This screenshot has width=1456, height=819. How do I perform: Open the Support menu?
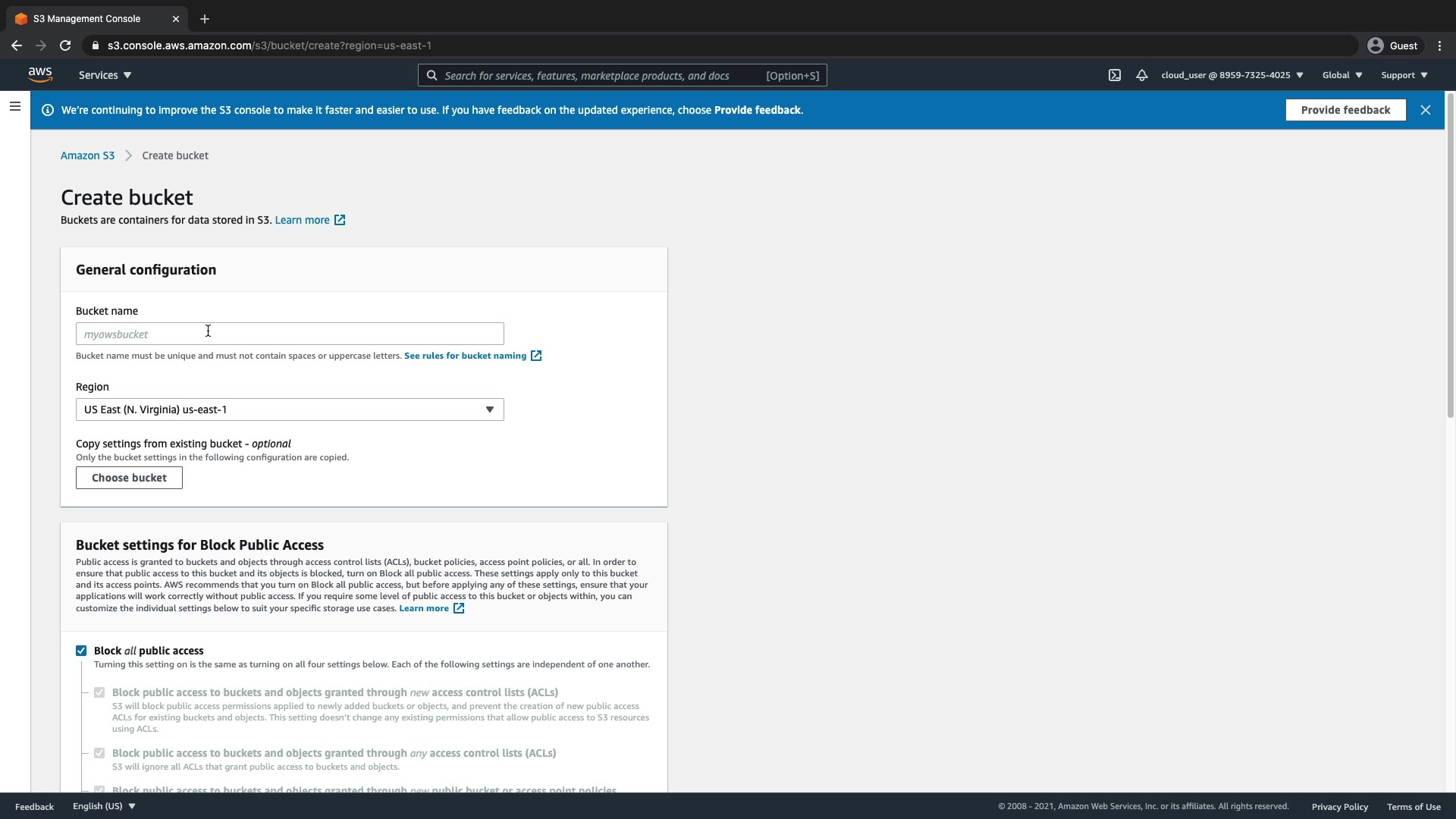pos(1404,75)
